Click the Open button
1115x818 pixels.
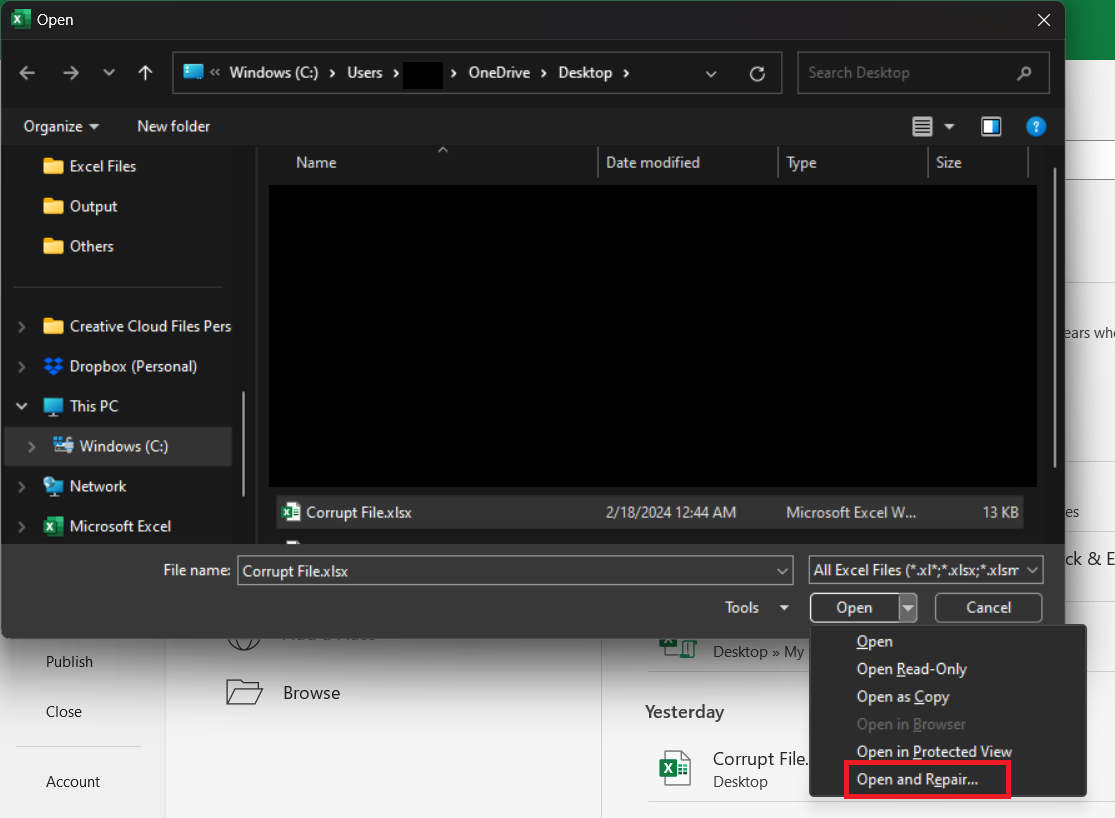[x=855, y=607]
